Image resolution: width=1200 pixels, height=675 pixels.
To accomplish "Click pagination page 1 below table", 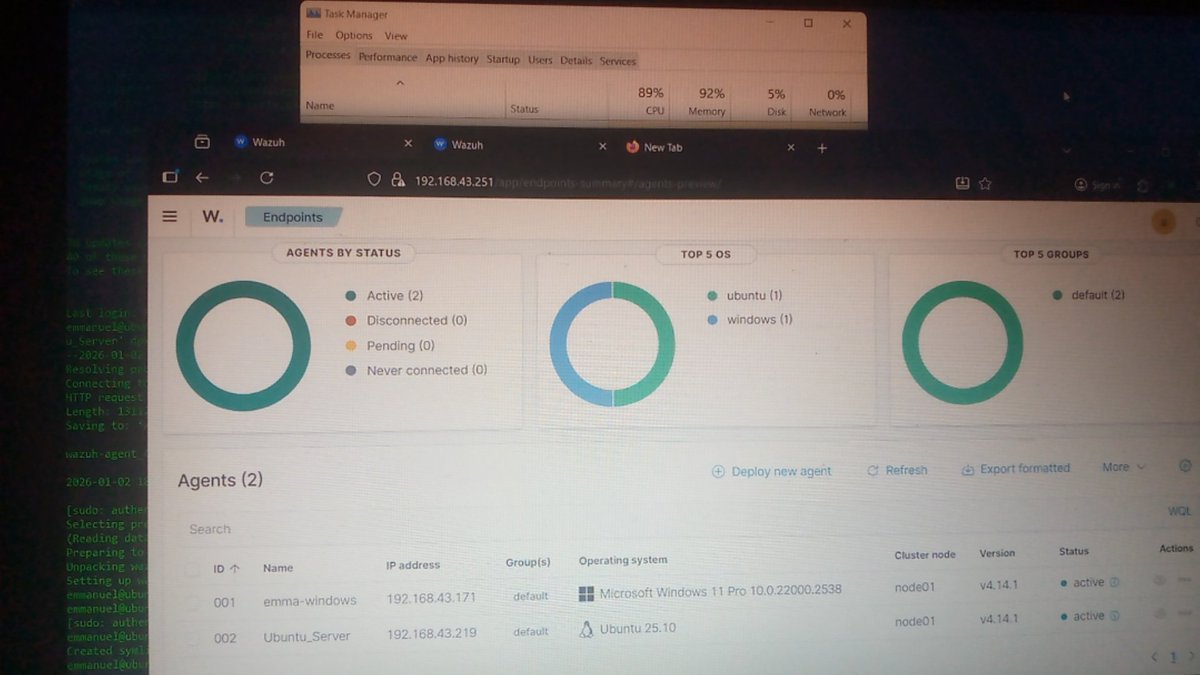I will pos(1174,658).
